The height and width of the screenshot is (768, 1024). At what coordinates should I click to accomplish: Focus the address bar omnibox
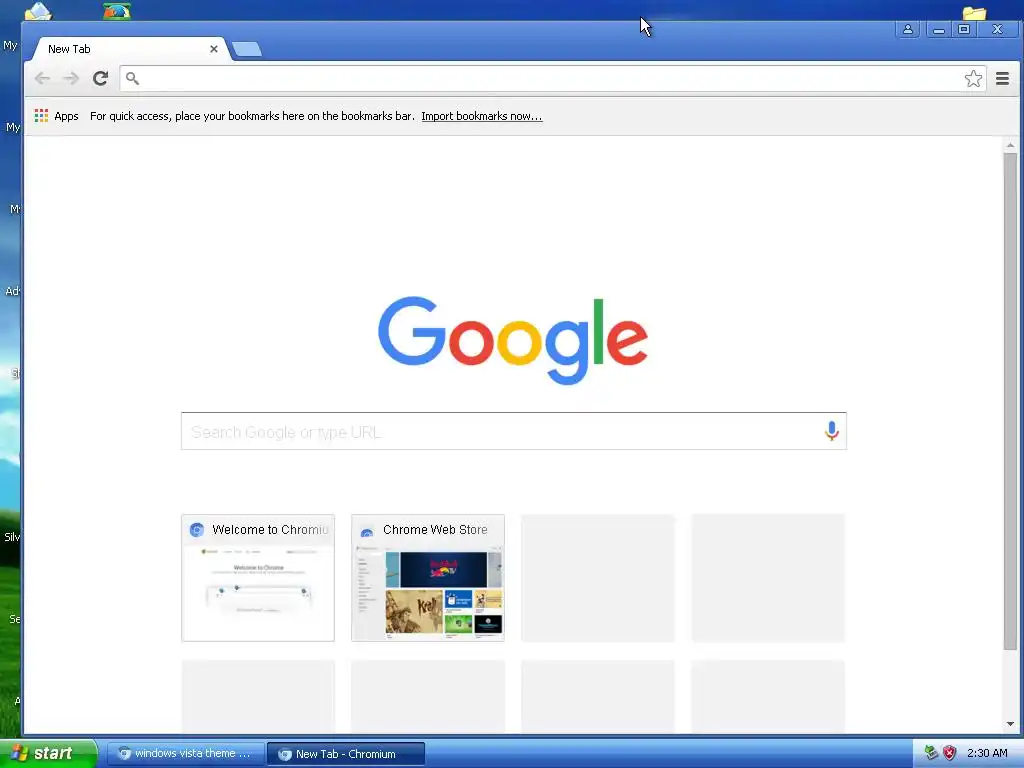pyautogui.click(x=552, y=78)
